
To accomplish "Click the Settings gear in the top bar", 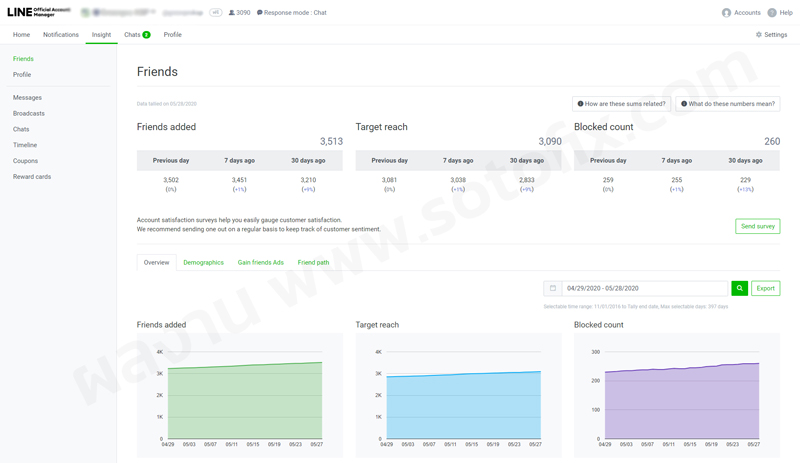I will coord(771,35).
